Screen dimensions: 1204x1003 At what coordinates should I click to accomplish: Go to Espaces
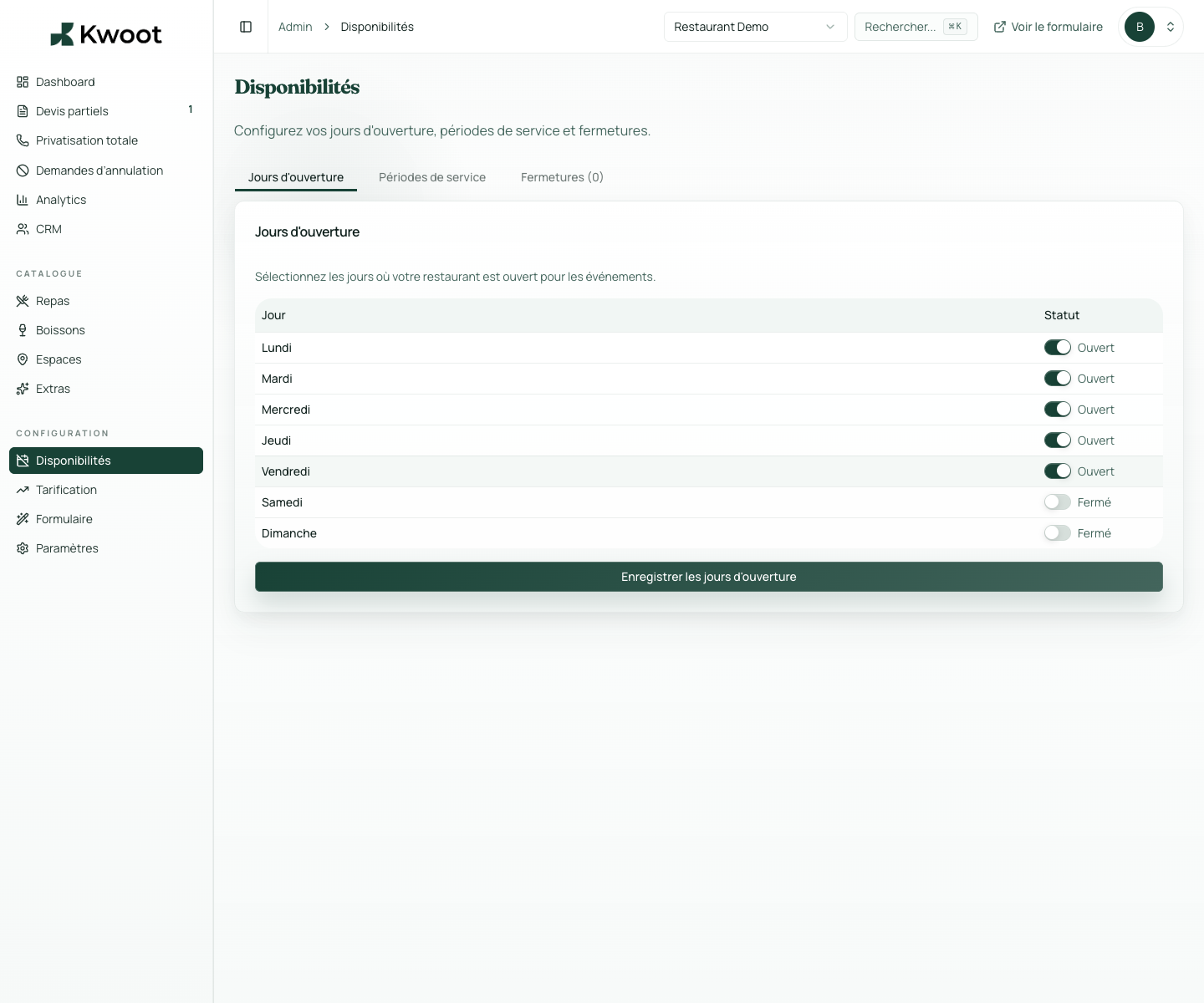pos(106,359)
